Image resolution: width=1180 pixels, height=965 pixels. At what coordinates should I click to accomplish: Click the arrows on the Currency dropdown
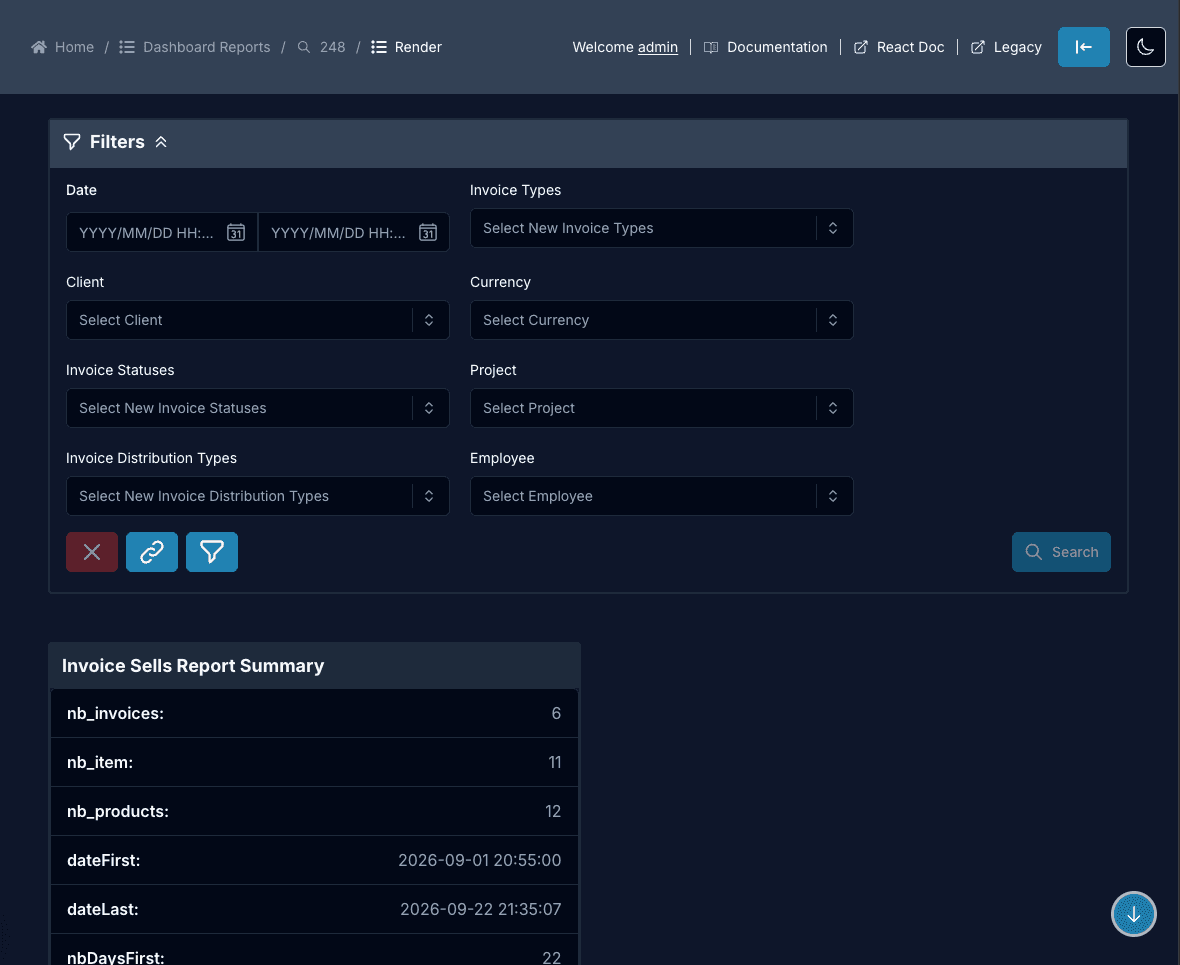833,320
